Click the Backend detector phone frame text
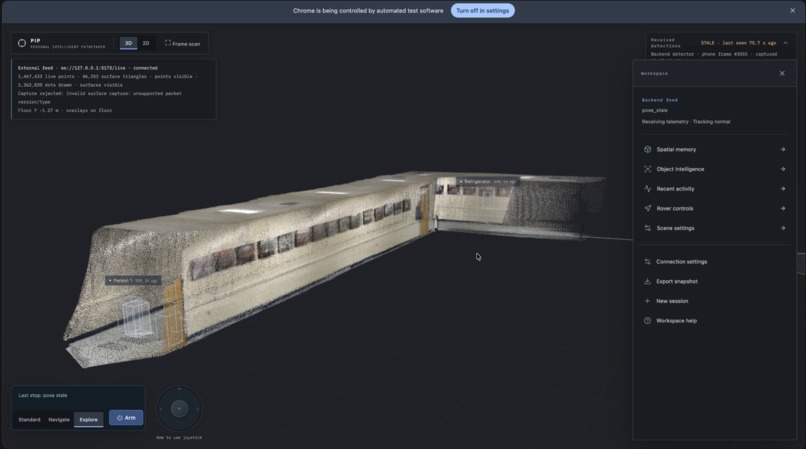The height and width of the screenshot is (449, 806). tap(713, 54)
